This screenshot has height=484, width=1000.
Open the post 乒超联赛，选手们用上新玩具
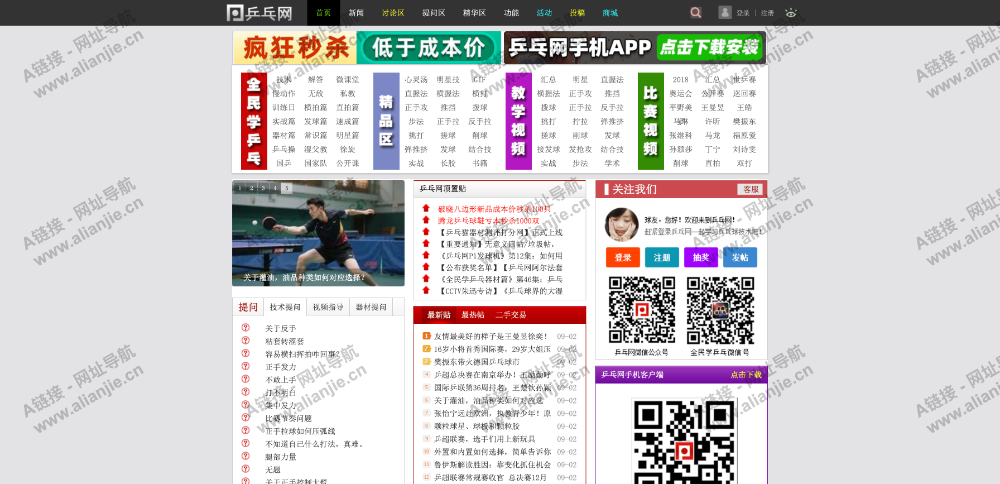[x=485, y=439]
